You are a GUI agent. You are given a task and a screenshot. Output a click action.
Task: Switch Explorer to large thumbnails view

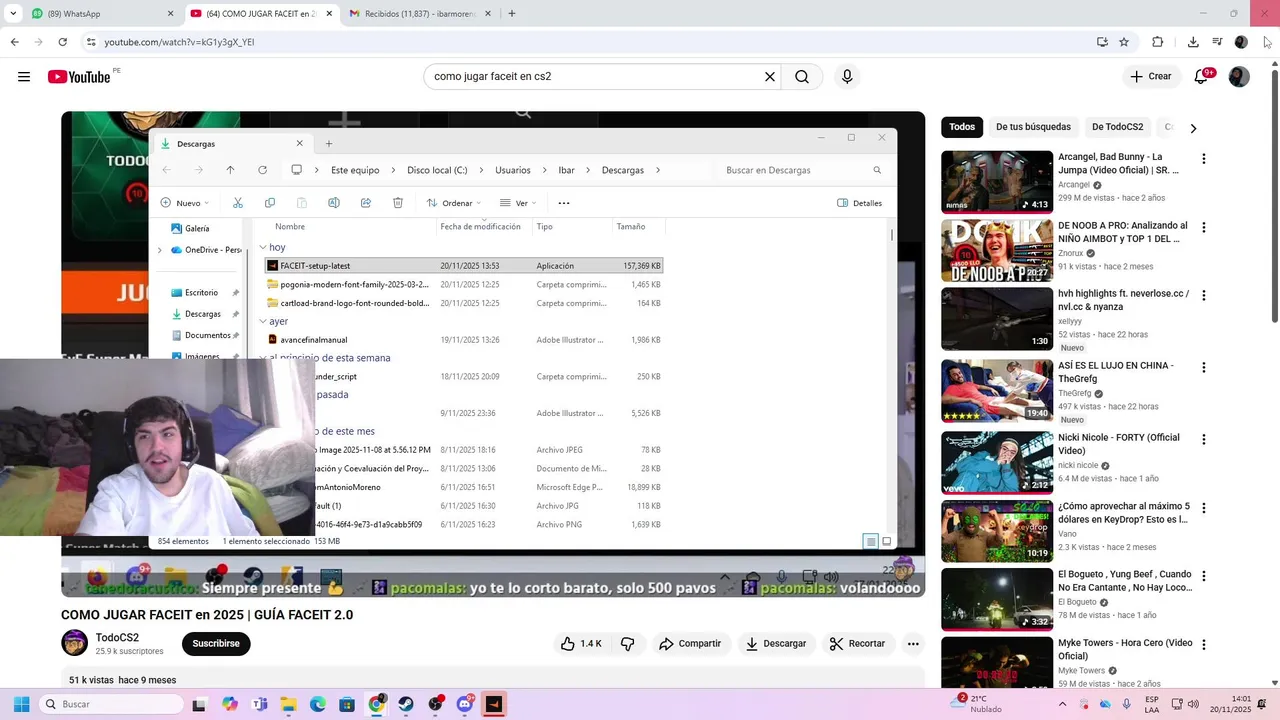886,541
